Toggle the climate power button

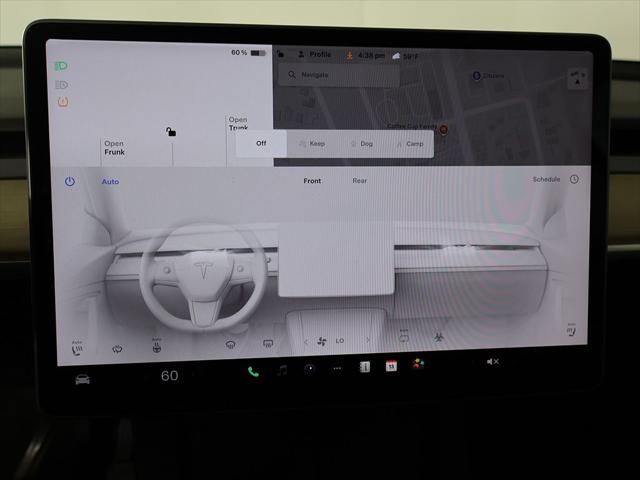[x=70, y=181]
